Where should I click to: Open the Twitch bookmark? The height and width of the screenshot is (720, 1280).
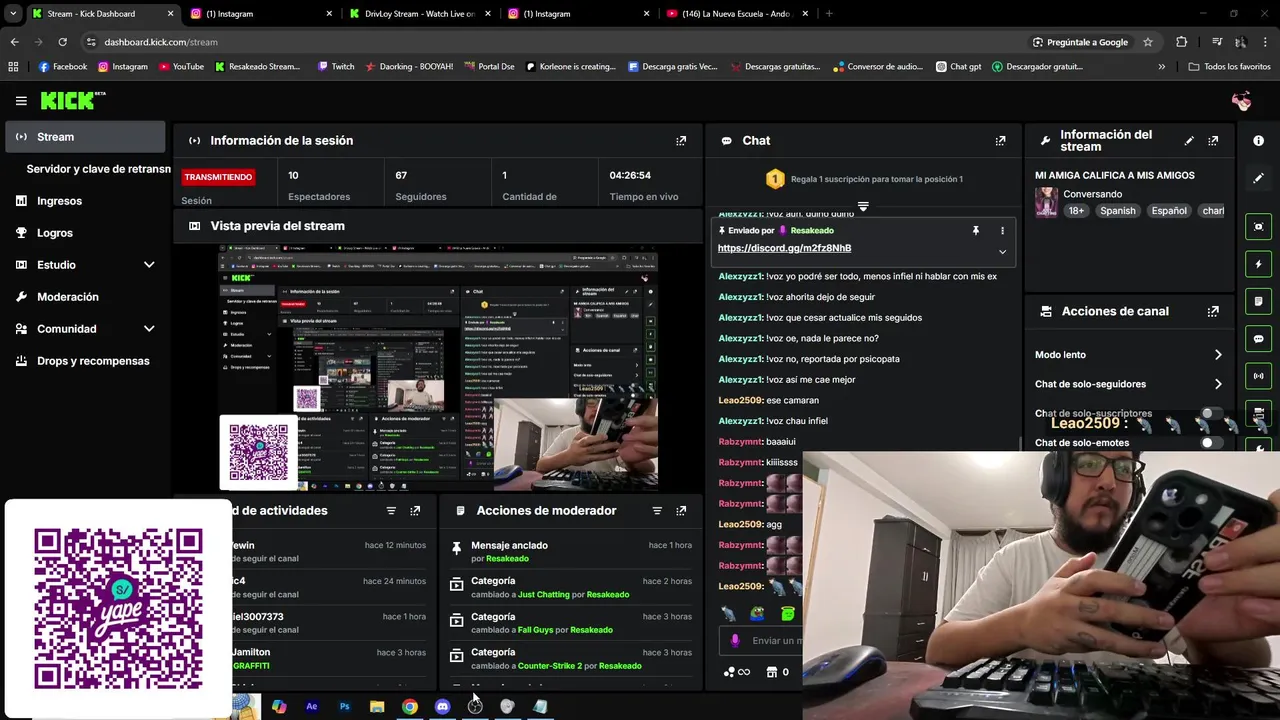[x=336, y=67]
